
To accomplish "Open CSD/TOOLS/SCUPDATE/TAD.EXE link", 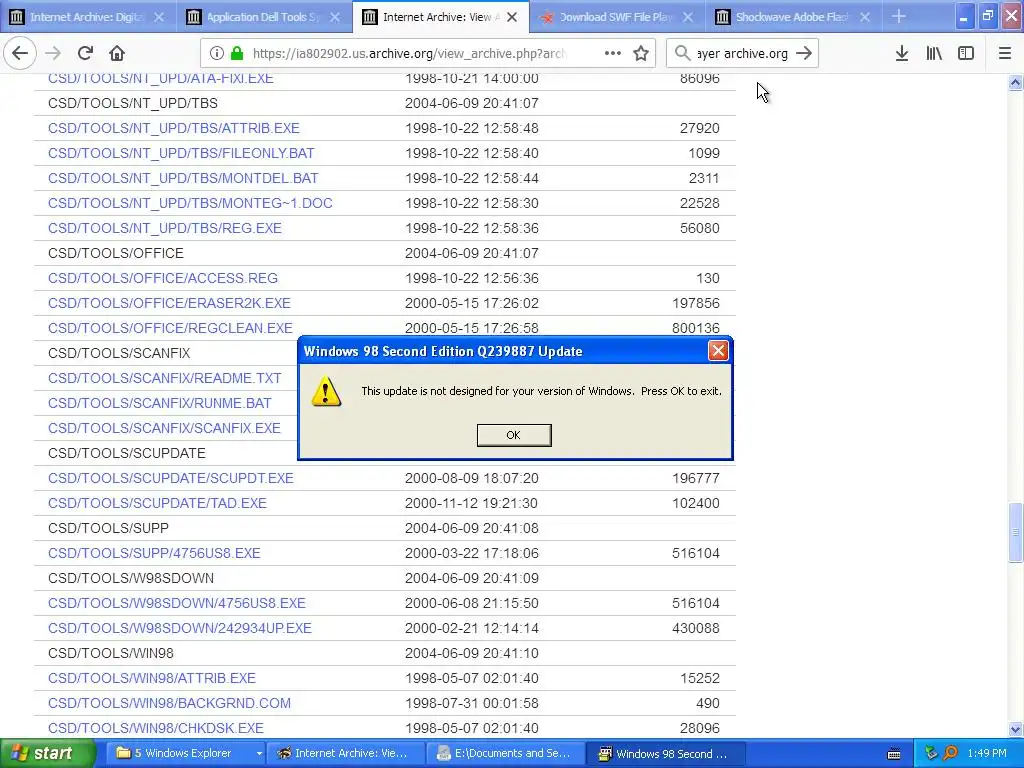I will [x=157, y=503].
